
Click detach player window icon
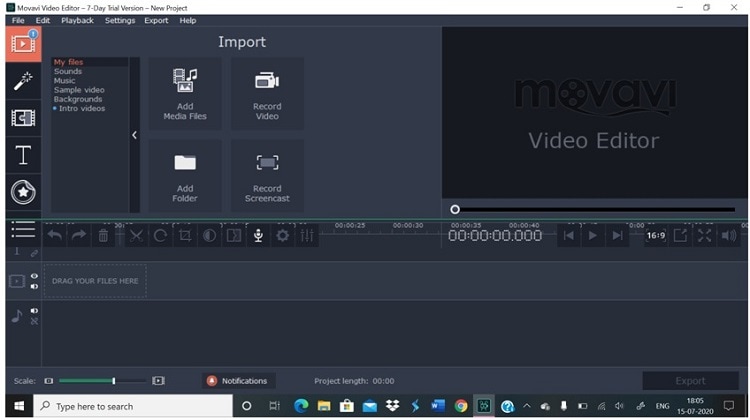point(680,235)
